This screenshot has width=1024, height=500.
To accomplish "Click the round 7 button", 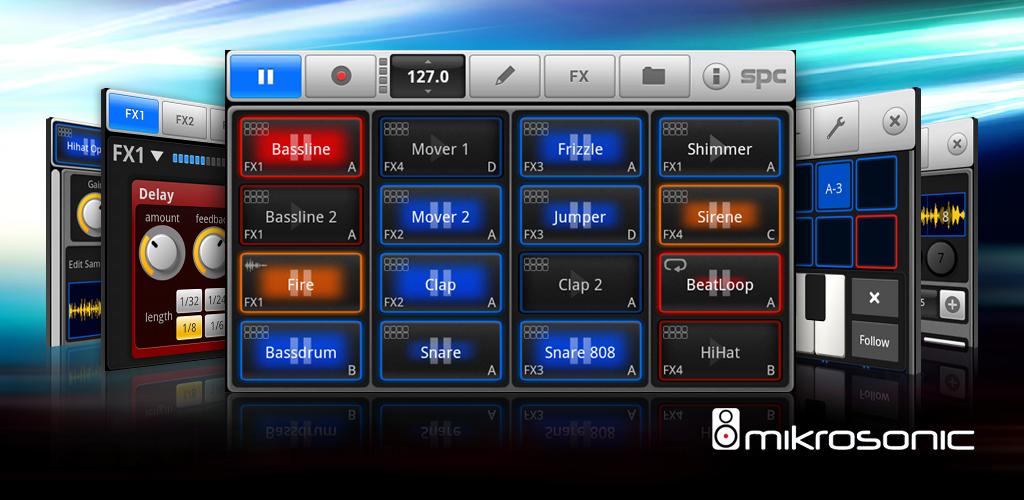I will click(940, 259).
